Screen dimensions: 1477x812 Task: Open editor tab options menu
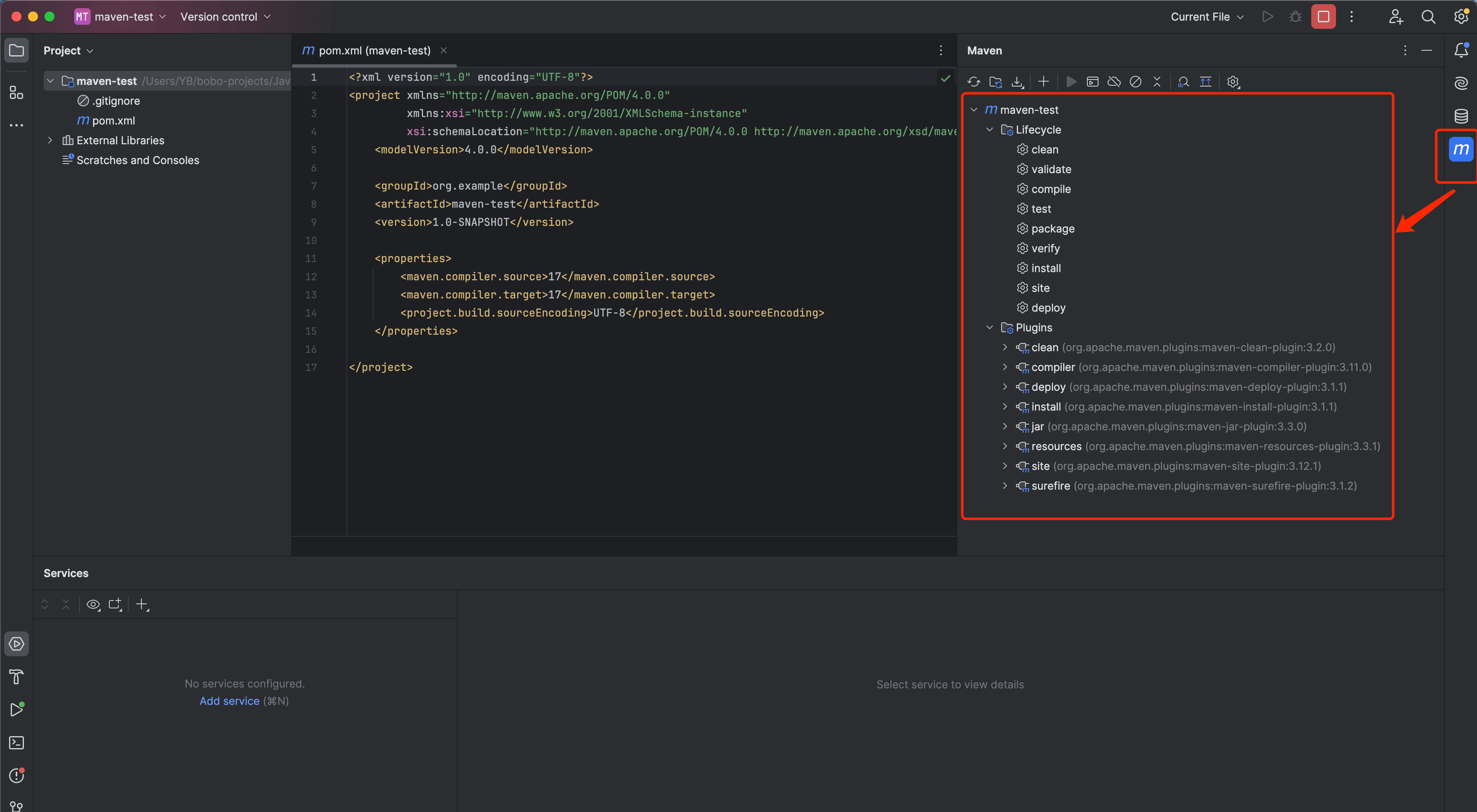click(x=941, y=50)
